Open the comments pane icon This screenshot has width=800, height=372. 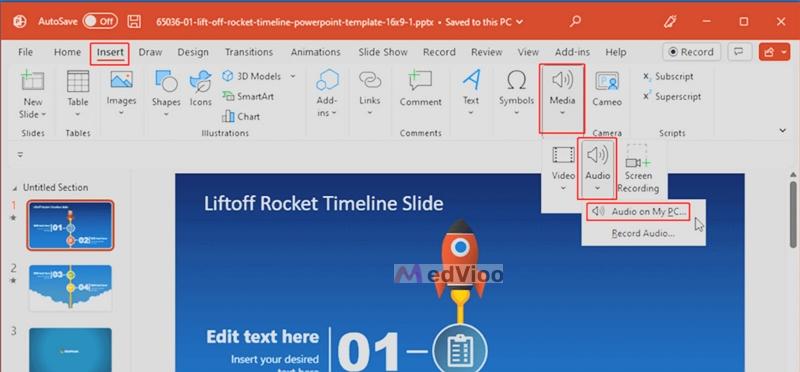tap(738, 52)
